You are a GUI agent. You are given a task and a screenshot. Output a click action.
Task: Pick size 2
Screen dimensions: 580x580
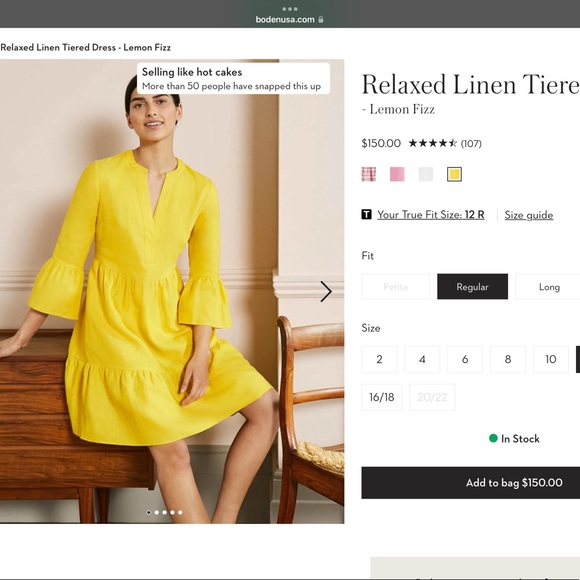379,359
